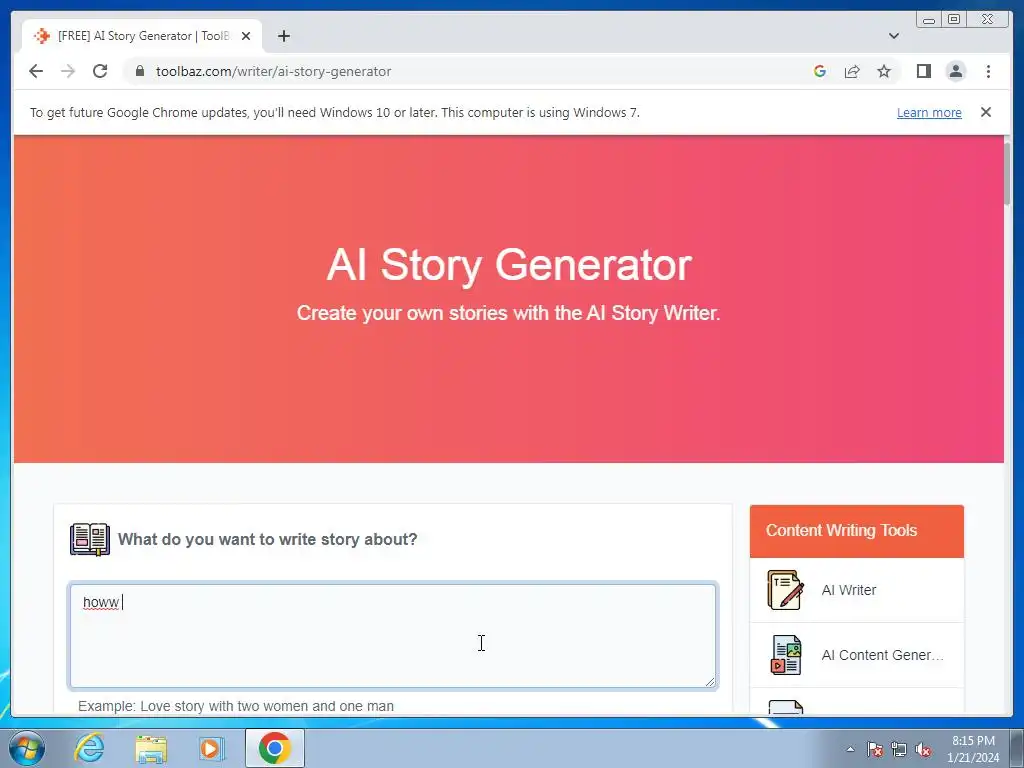Share this page using the share icon
The image size is (1024, 768).
click(852, 71)
